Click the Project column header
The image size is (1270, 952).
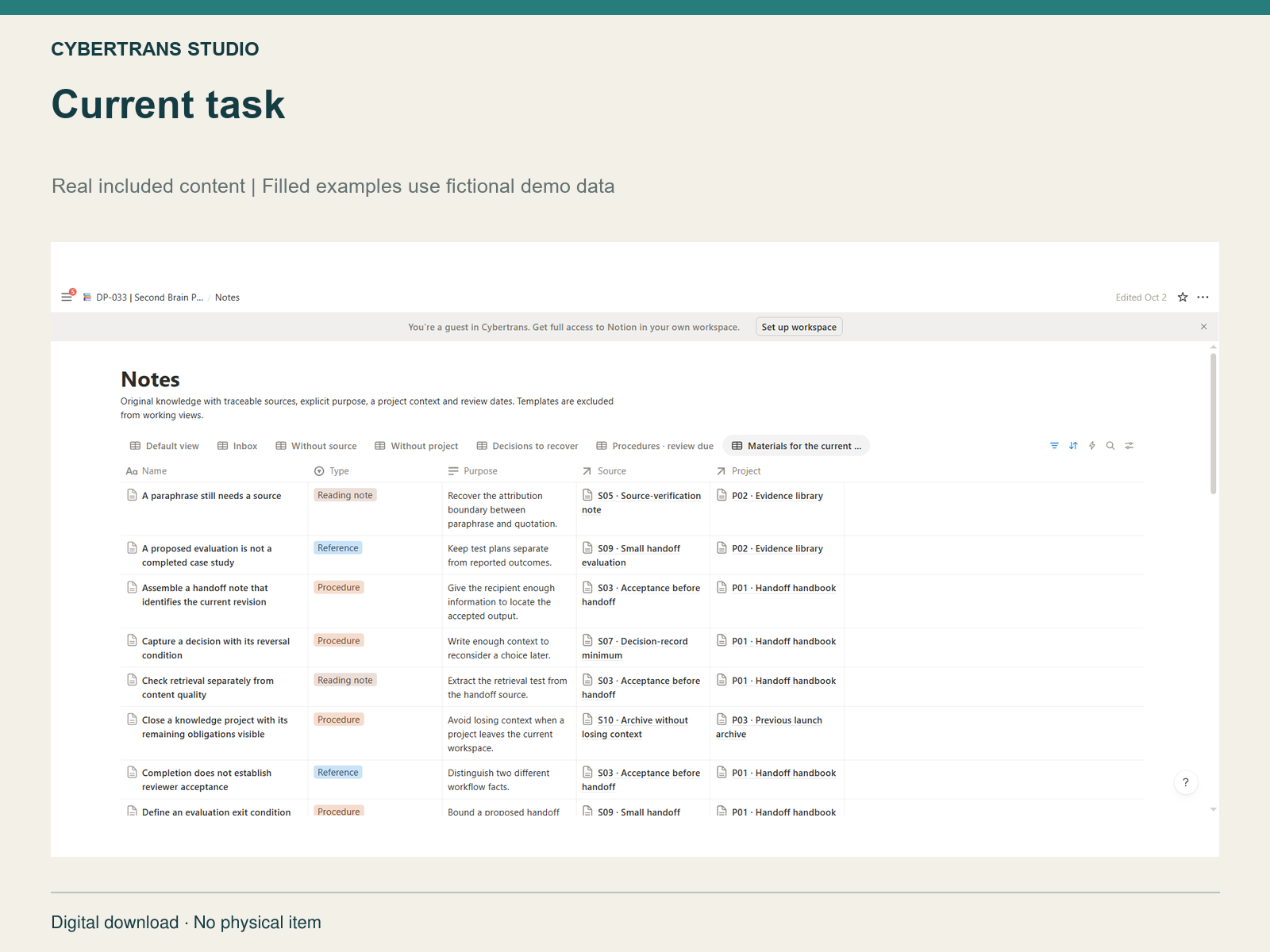(x=738, y=471)
